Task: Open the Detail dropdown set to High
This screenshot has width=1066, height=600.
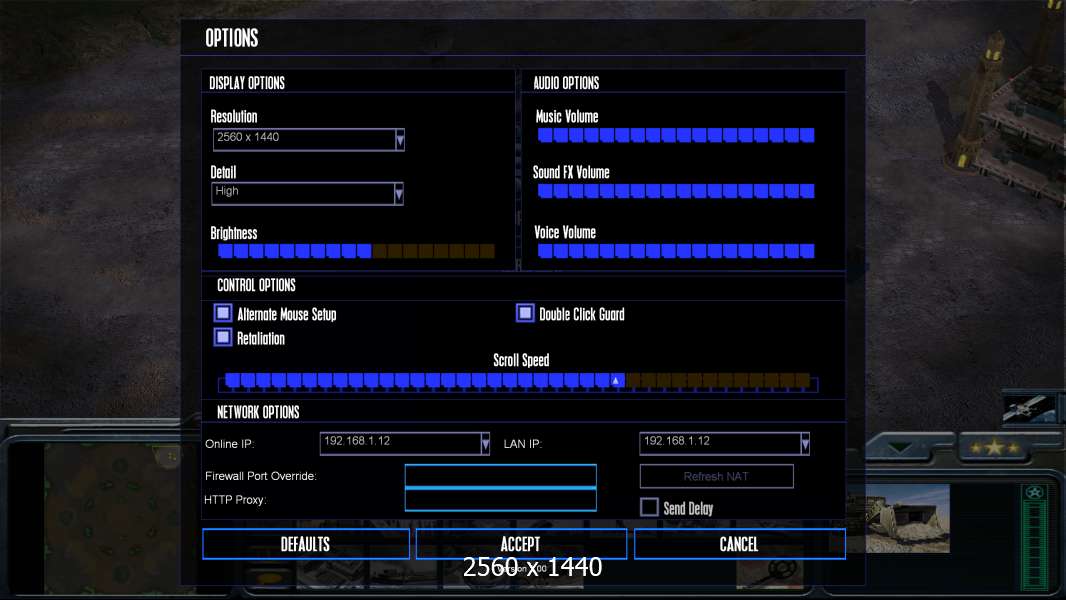Action: pyautogui.click(x=307, y=194)
